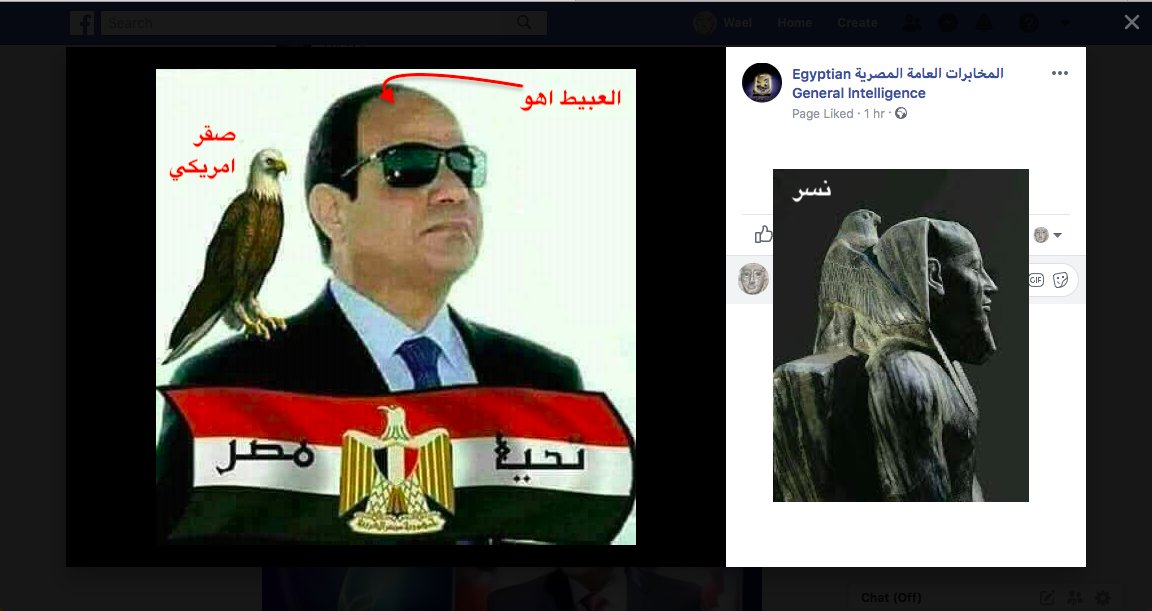
Task: Go to the Home tab
Action: 795,23
